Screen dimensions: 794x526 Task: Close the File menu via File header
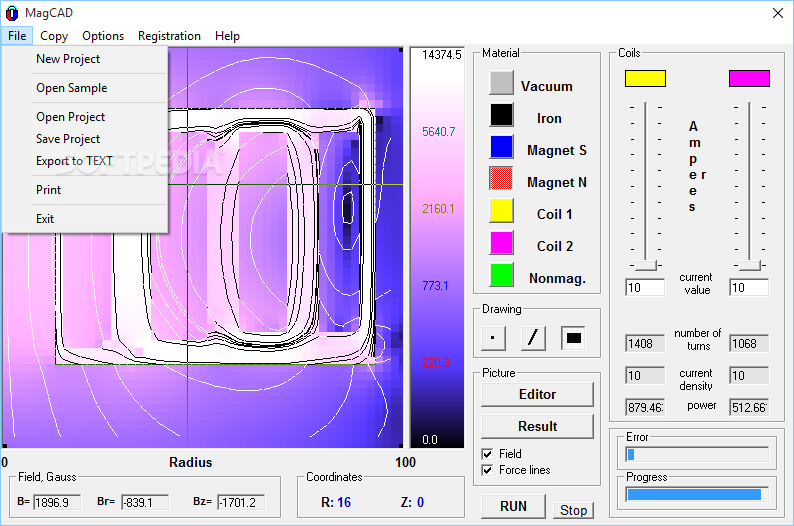coord(17,36)
